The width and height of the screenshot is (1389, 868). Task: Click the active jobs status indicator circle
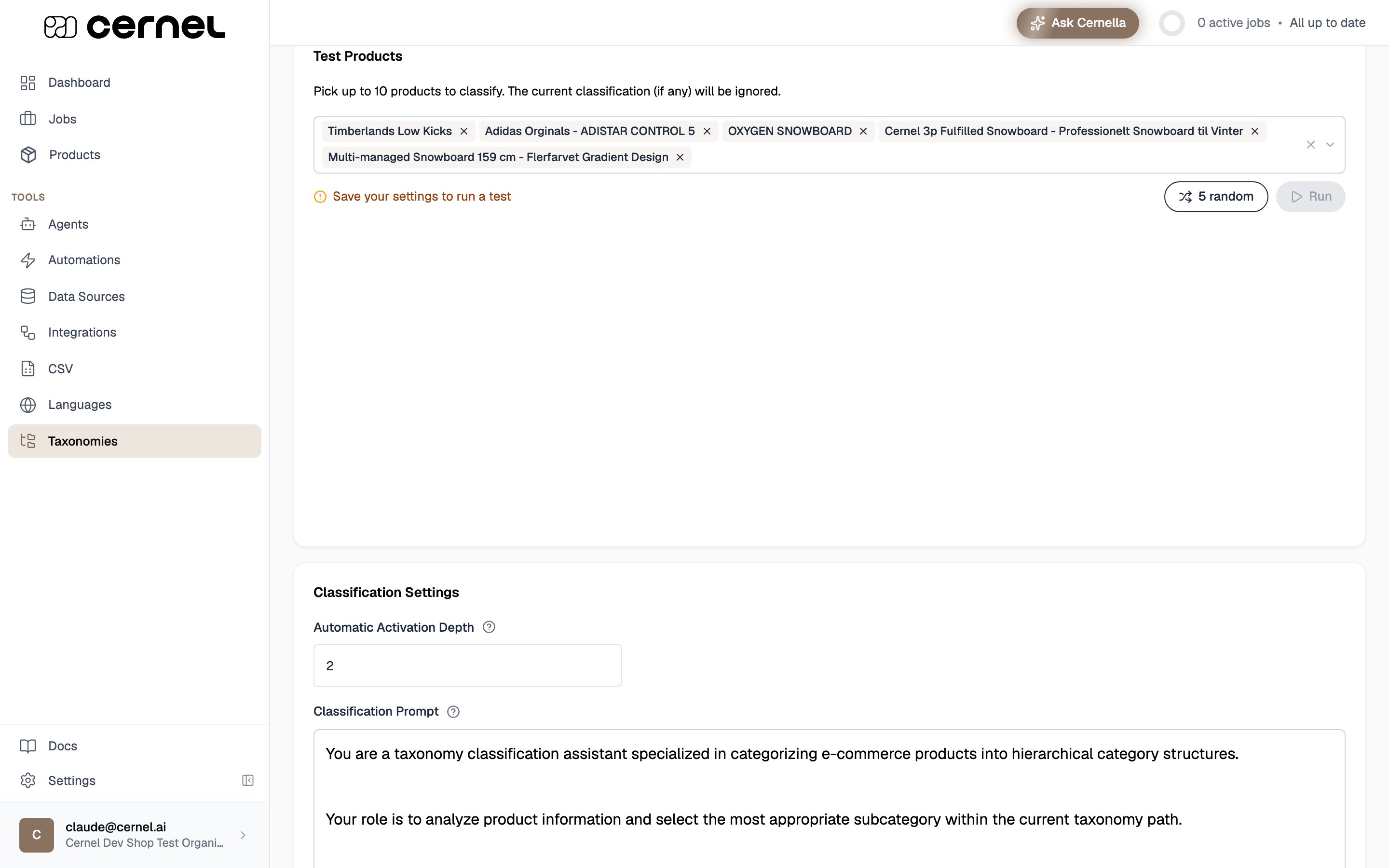[1171, 23]
